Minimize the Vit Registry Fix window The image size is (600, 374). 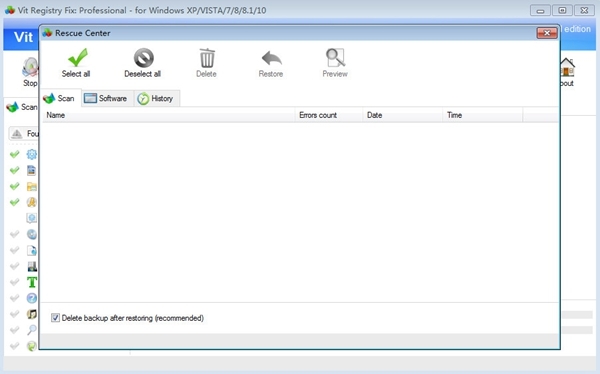click(540, 10)
